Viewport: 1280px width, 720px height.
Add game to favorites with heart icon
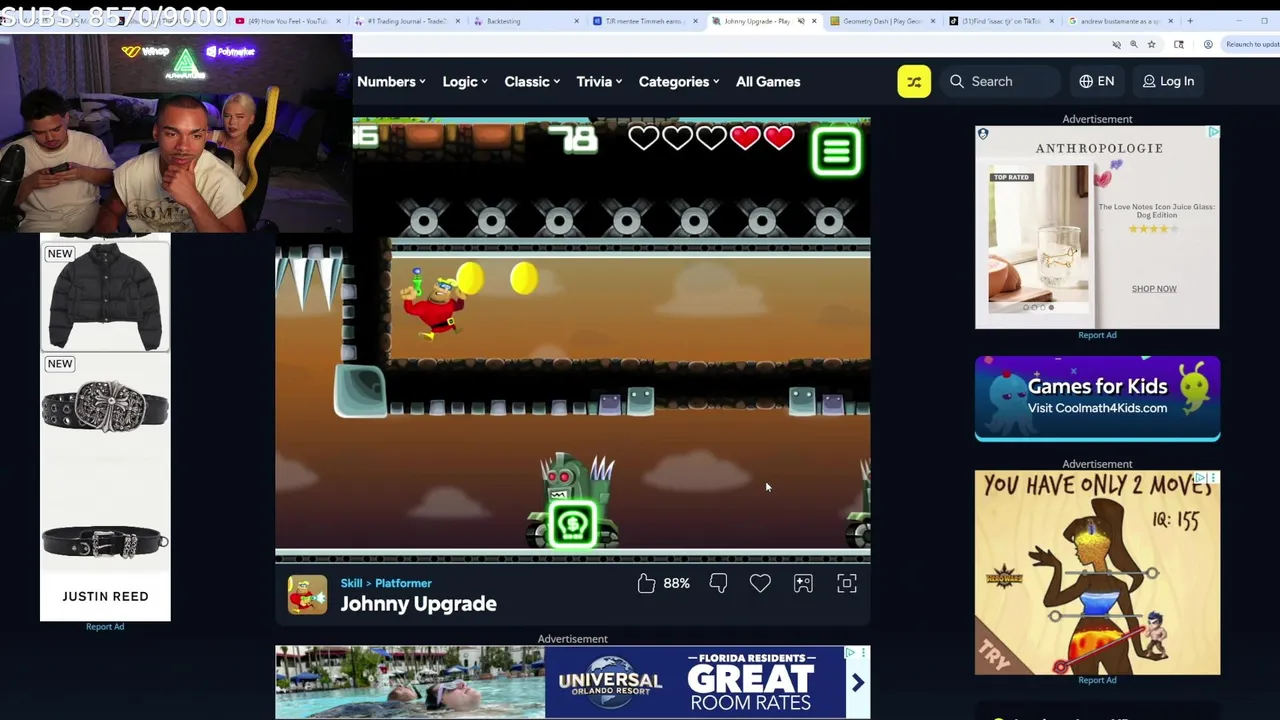click(760, 583)
